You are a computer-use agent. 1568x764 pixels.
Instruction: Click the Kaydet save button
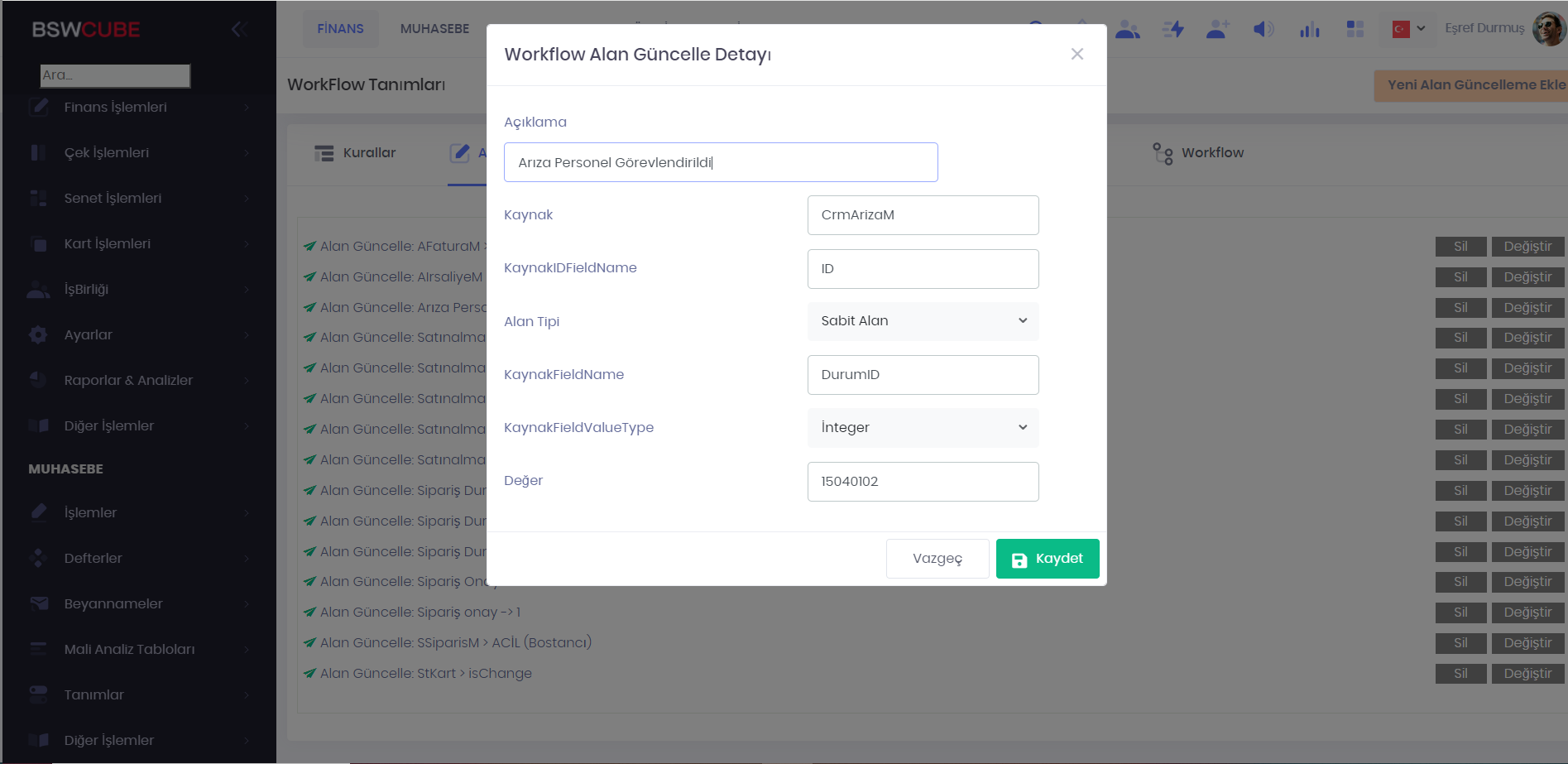(x=1047, y=559)
